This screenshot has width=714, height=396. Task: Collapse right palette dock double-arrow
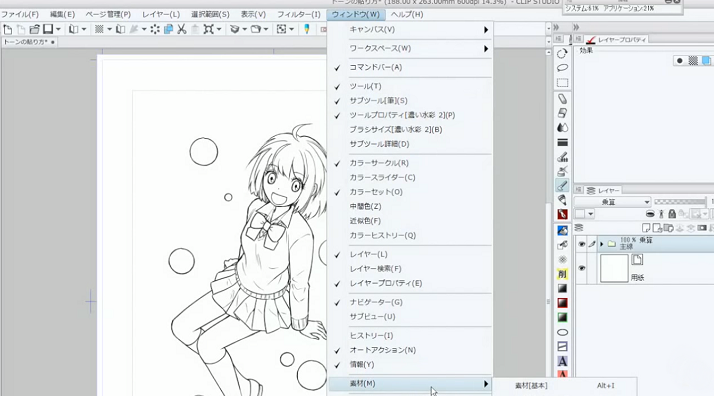point(576,27)
